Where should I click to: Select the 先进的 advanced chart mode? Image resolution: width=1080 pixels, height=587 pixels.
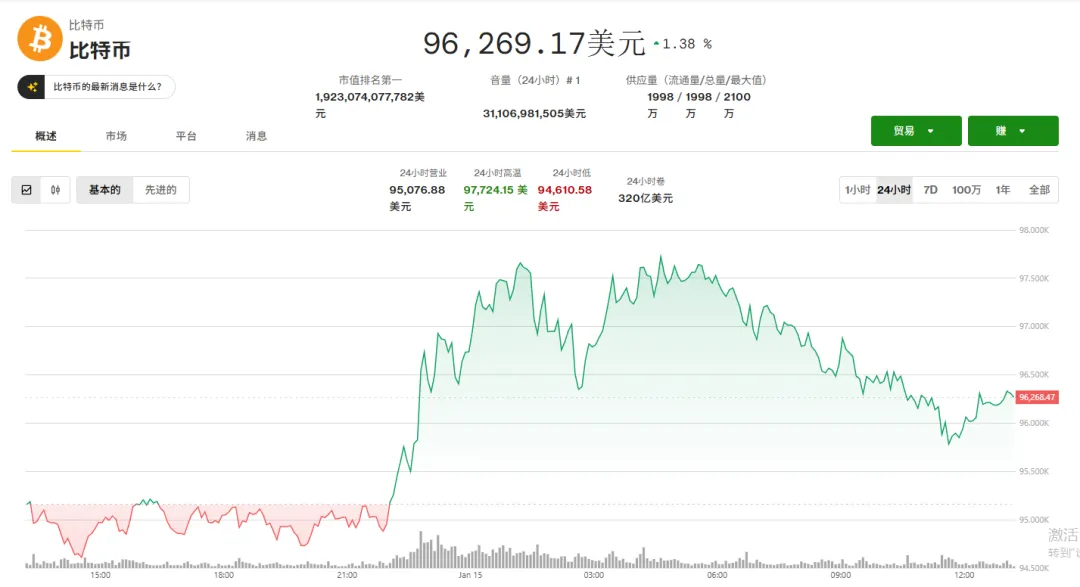(x=160, y=190)
